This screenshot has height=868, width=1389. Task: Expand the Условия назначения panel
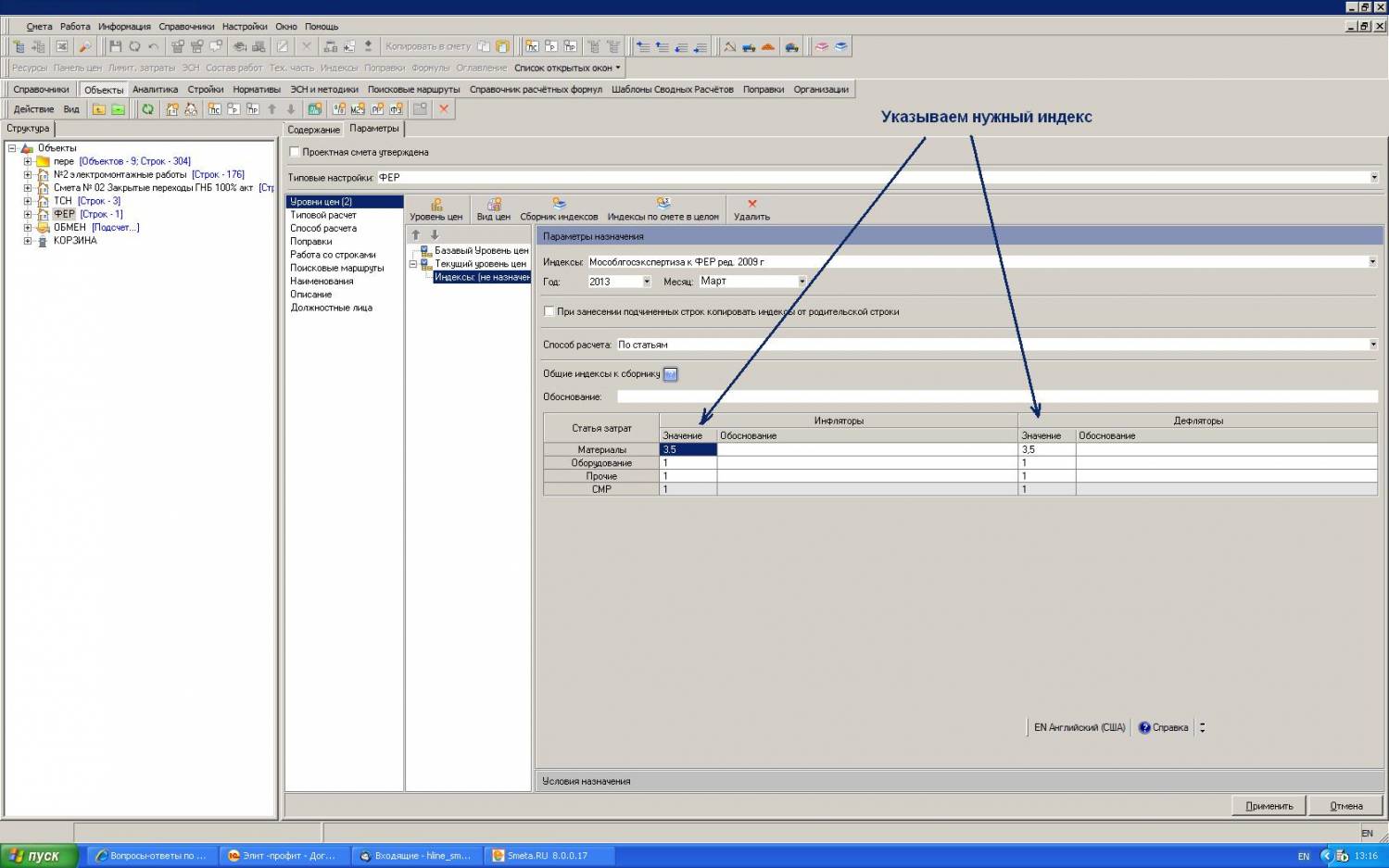coord(958,782)
